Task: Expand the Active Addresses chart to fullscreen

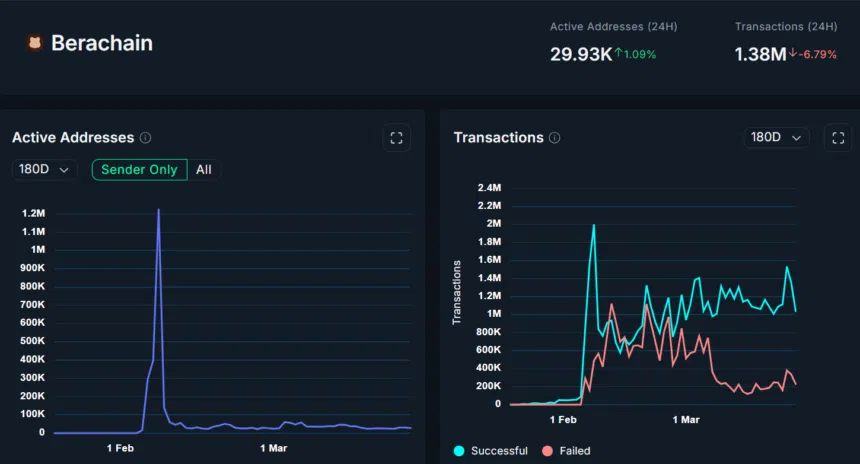Action: coord(397,138)
